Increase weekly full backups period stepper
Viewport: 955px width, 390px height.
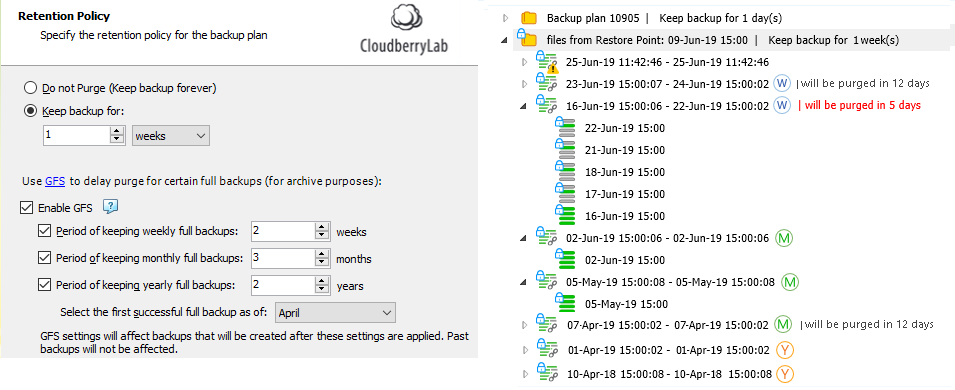(x=321, y=227)
